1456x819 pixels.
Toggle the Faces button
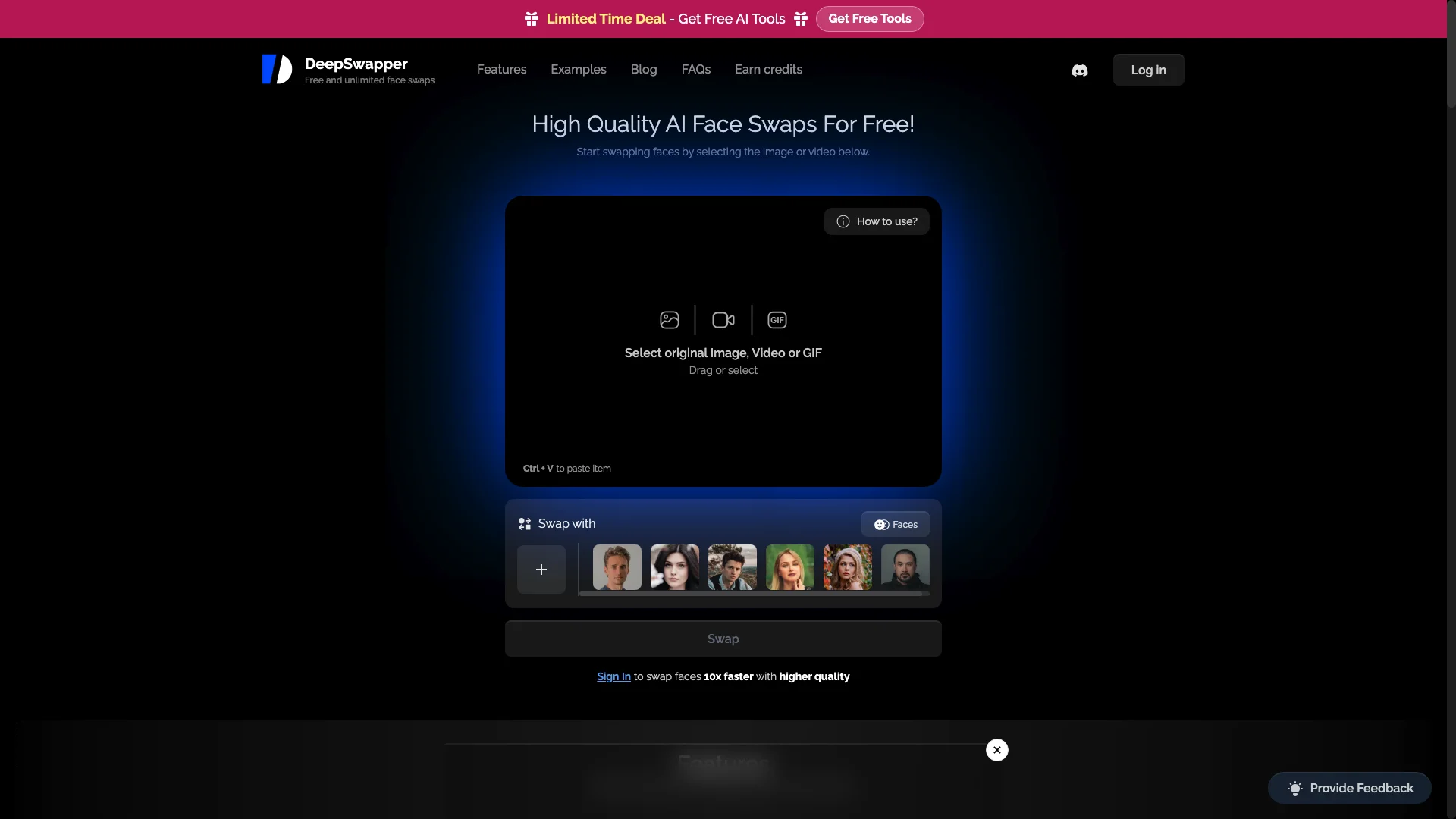click(896, 524)
